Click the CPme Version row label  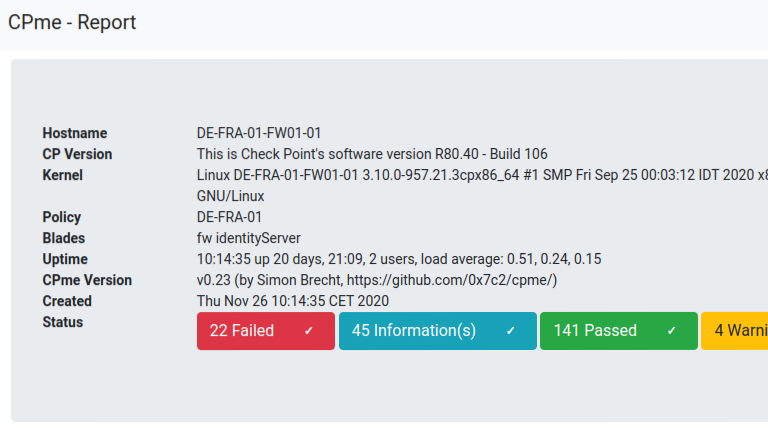coord(87,280)
